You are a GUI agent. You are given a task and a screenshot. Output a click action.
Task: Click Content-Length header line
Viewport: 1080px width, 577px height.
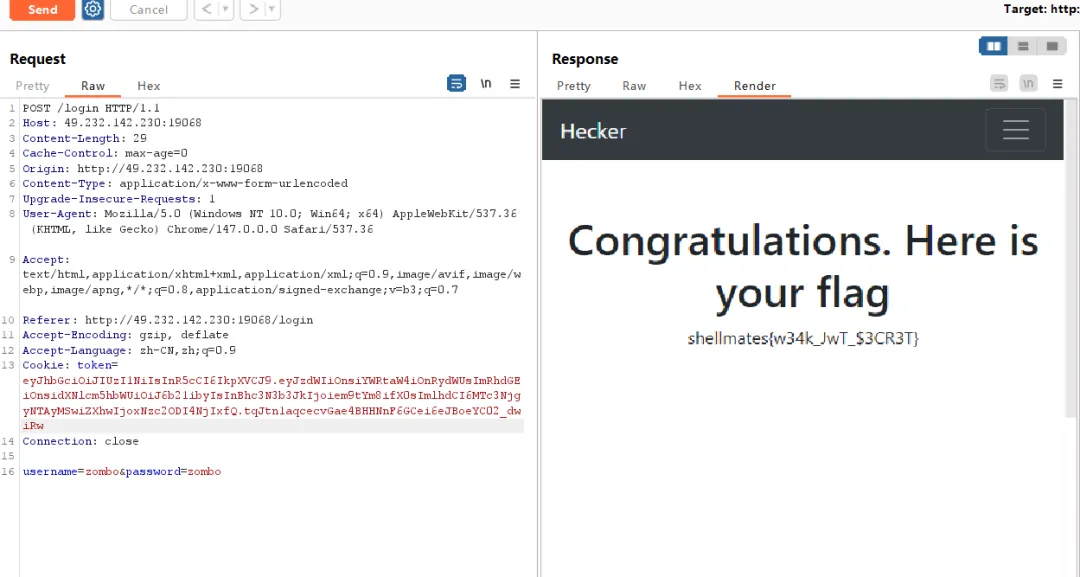tap(84, 138)
